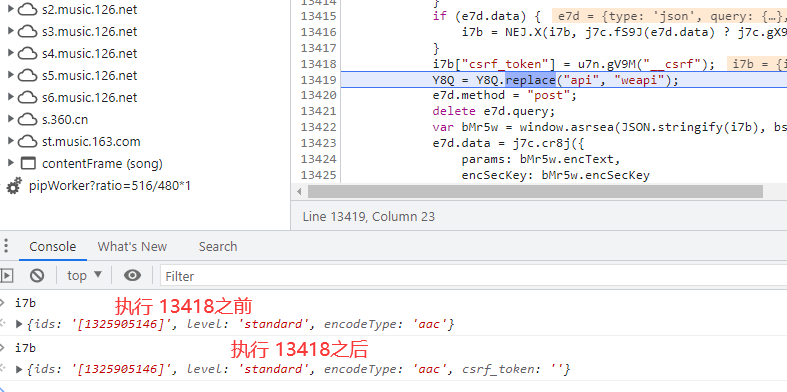Image resolution: width=787 pixels, height=392 pixels.
Task: Select the s2.music.126.net cloud icon
Action: (x=27, y=10)
